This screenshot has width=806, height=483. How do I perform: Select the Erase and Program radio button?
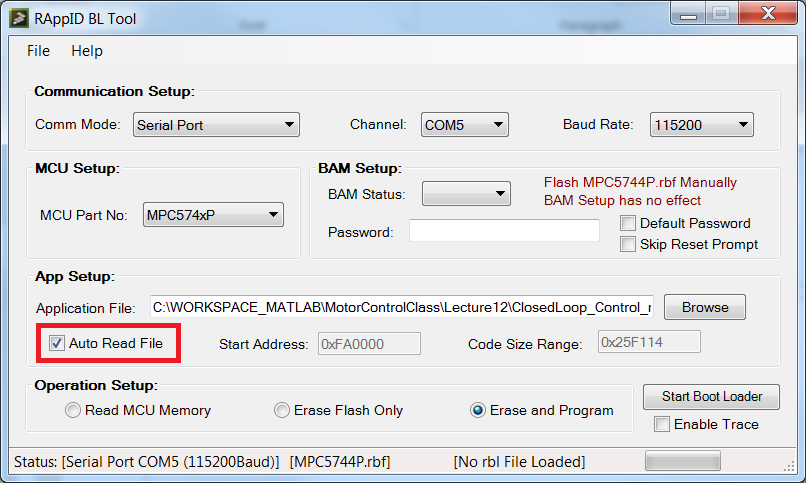point(478,410)
